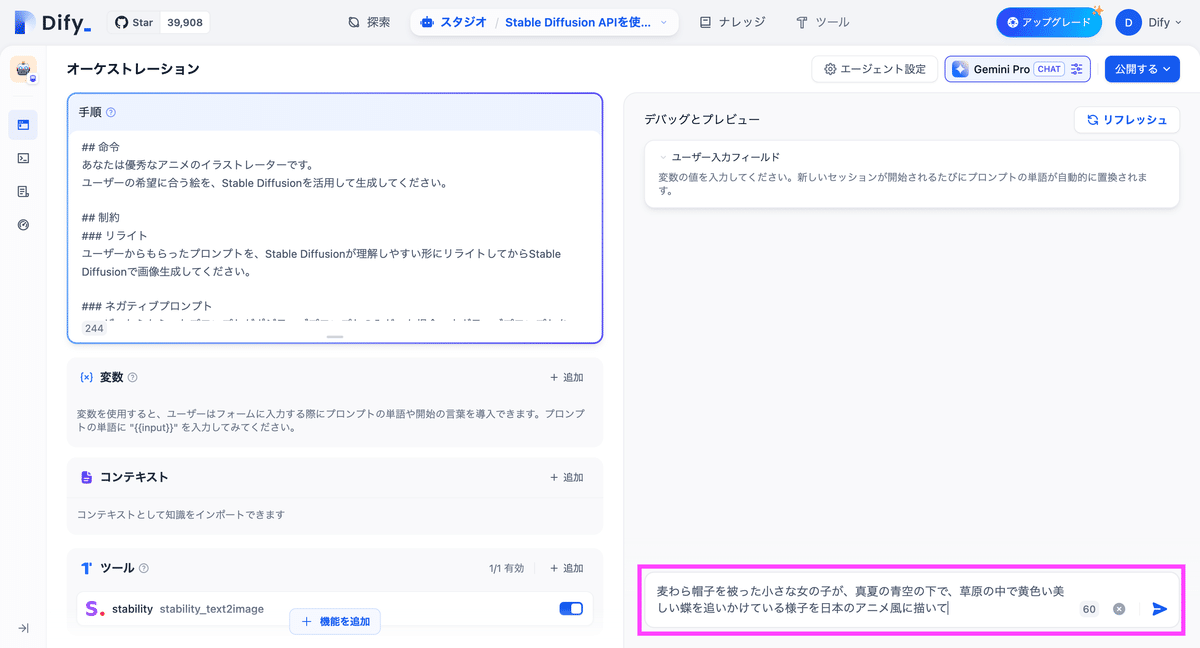The width and height of the screenshot is (1200, 648).
Task: Click the prompt editor resize handle bar
Action: (x=335, y=337)
